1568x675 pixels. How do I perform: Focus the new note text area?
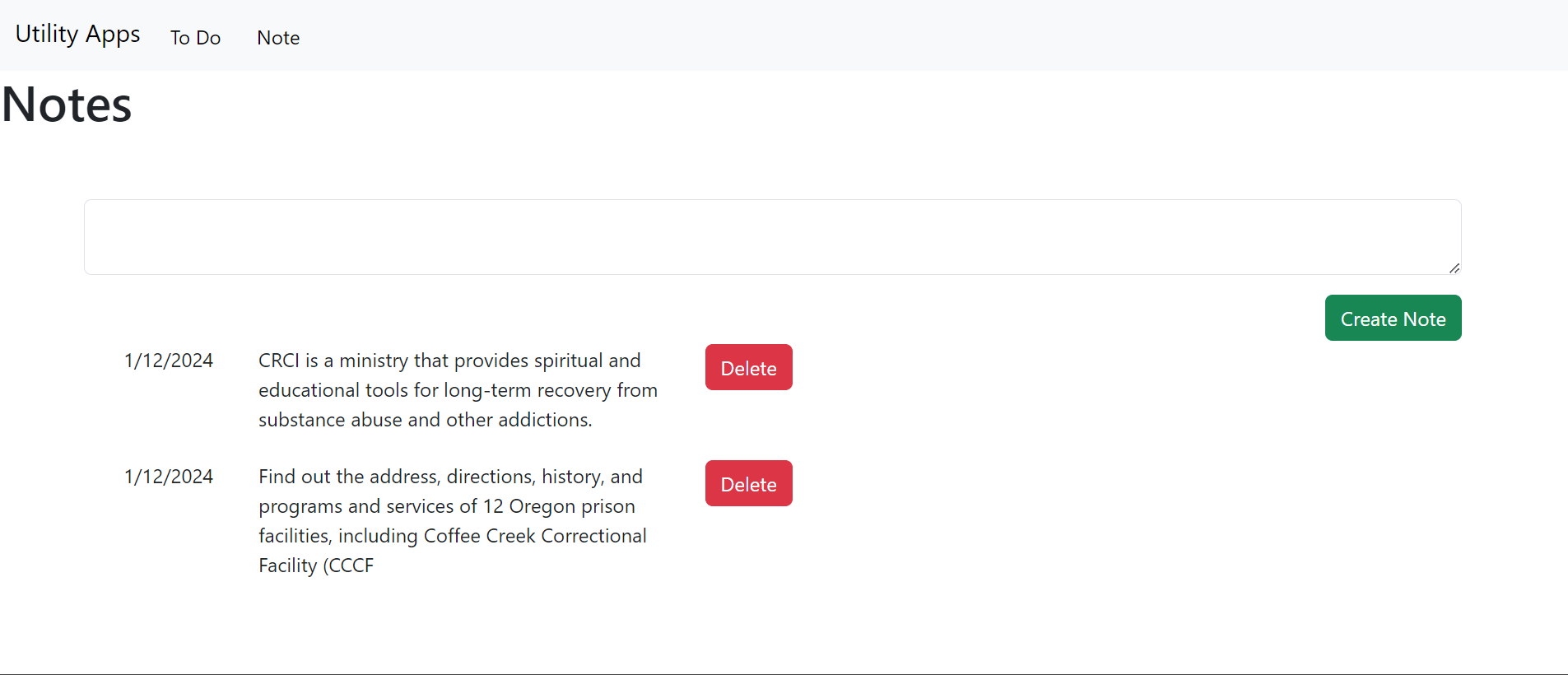click(772, 237)
